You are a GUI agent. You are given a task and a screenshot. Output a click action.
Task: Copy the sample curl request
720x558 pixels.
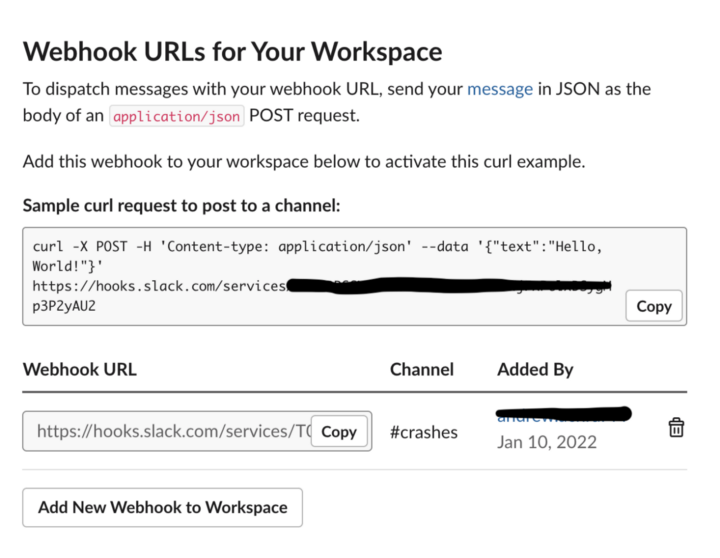point(654,306)
